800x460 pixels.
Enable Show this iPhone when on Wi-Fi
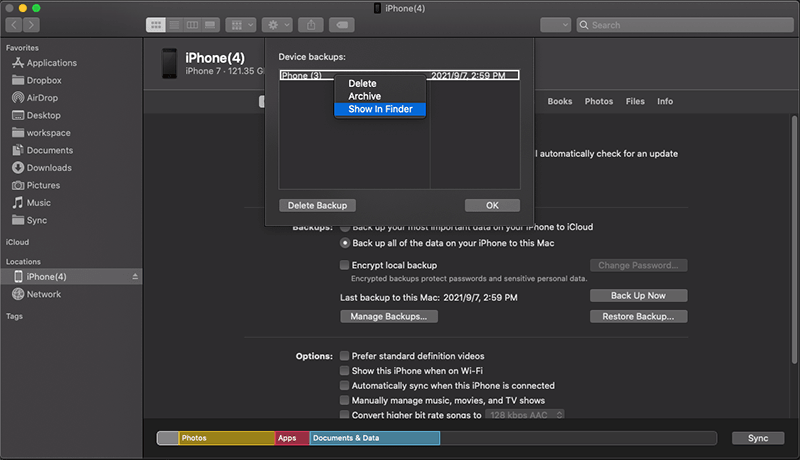pos(344,371)
